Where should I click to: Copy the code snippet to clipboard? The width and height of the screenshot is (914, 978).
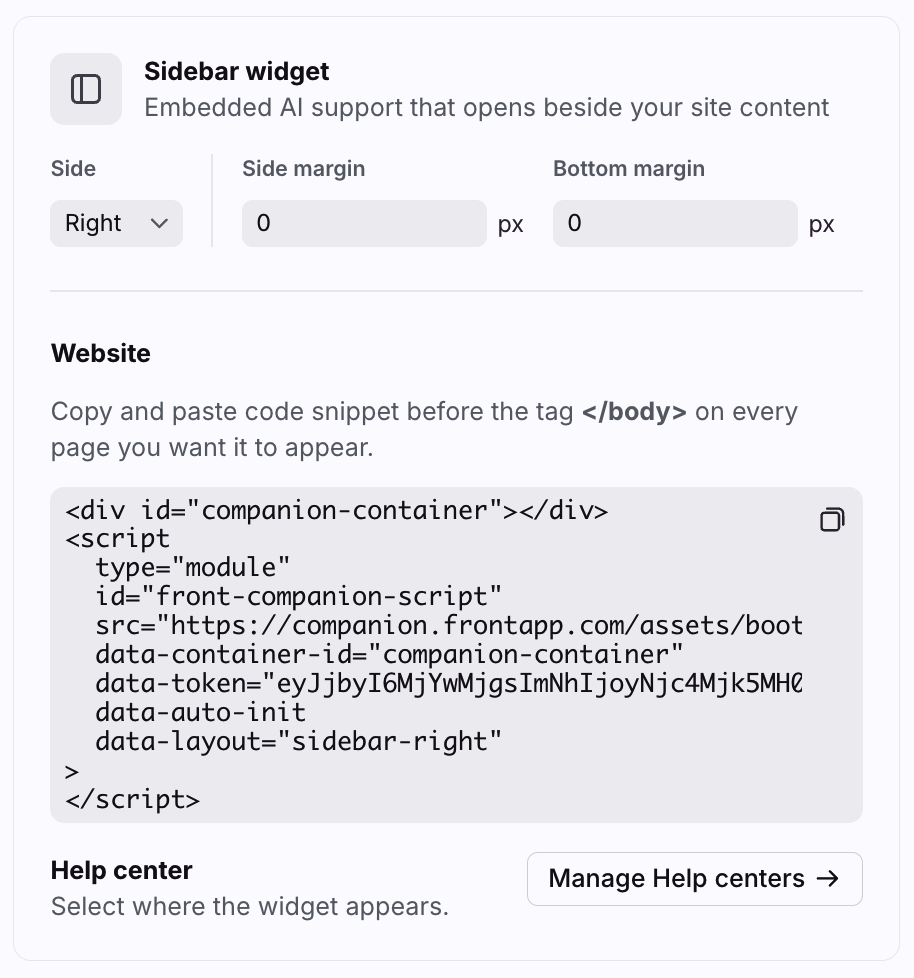click(x=832, y=520)
